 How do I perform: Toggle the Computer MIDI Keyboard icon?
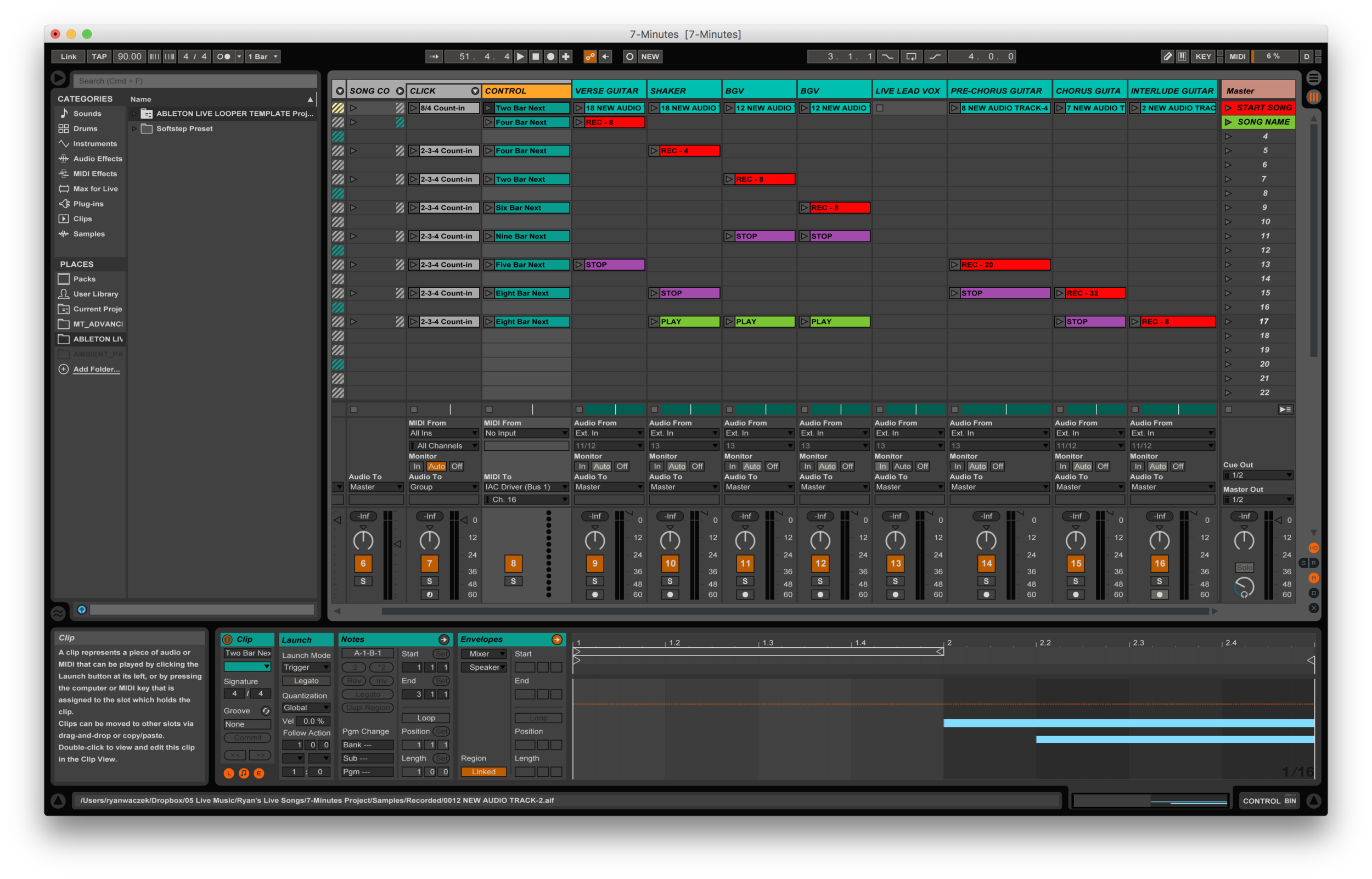click(1182, 57)
